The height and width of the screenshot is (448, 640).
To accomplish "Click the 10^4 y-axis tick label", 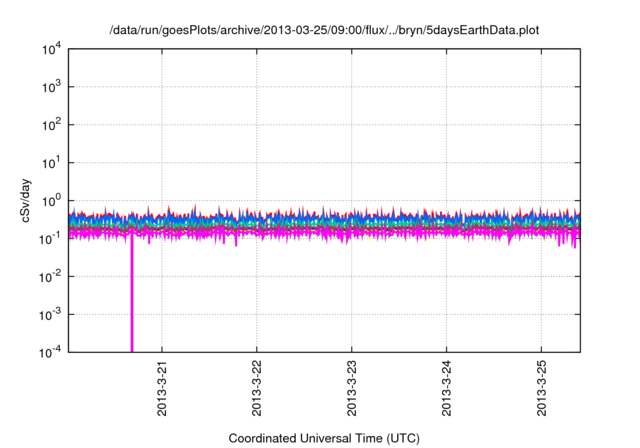I will [51, 49].
